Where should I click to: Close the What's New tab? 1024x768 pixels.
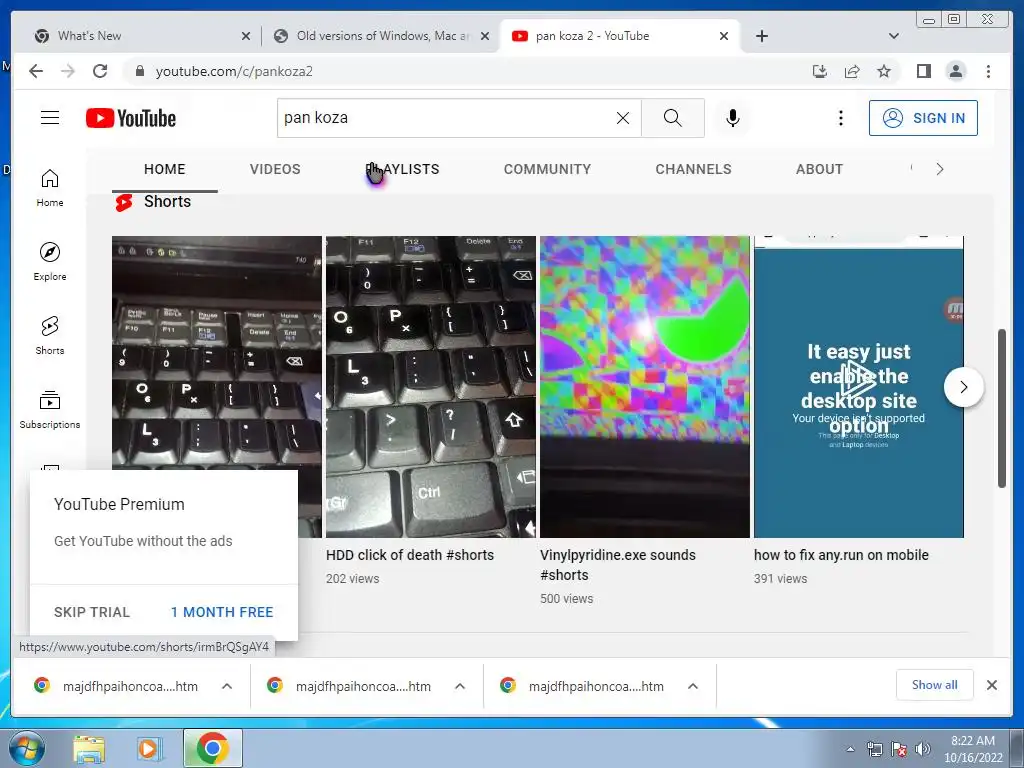pos(246,36)
